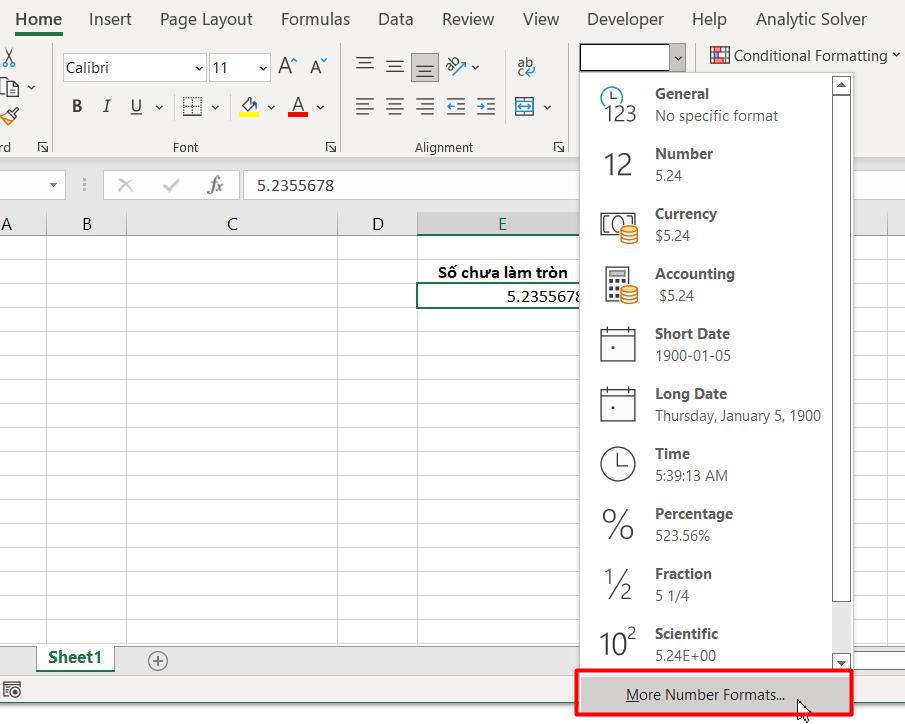The width and height of the screenshot is (905, 724).
Task: Add a new sheet with plus icon
Action: tap(157, 660)
